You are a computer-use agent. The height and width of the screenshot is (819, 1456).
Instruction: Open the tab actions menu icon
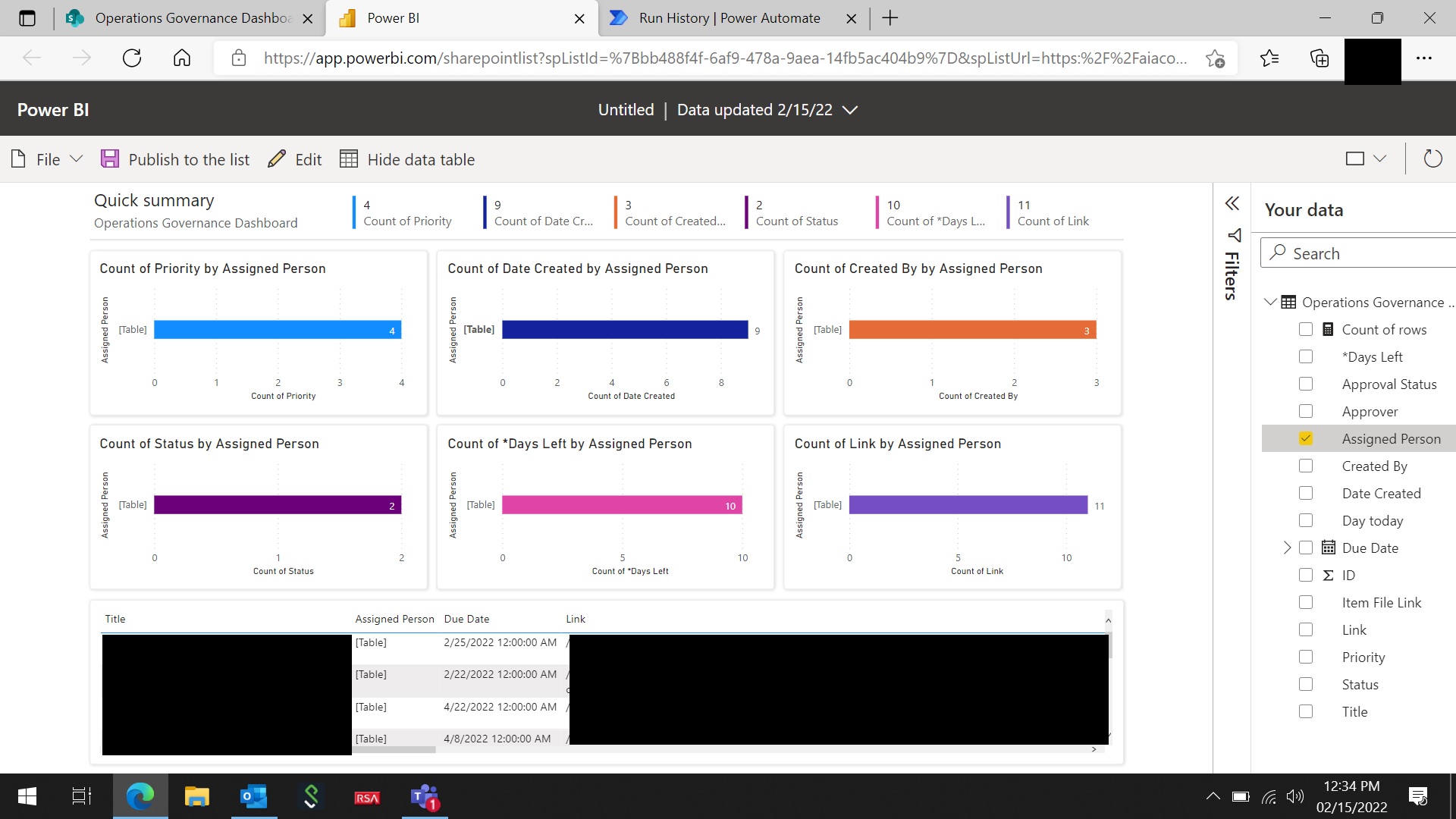coord(27,18)
